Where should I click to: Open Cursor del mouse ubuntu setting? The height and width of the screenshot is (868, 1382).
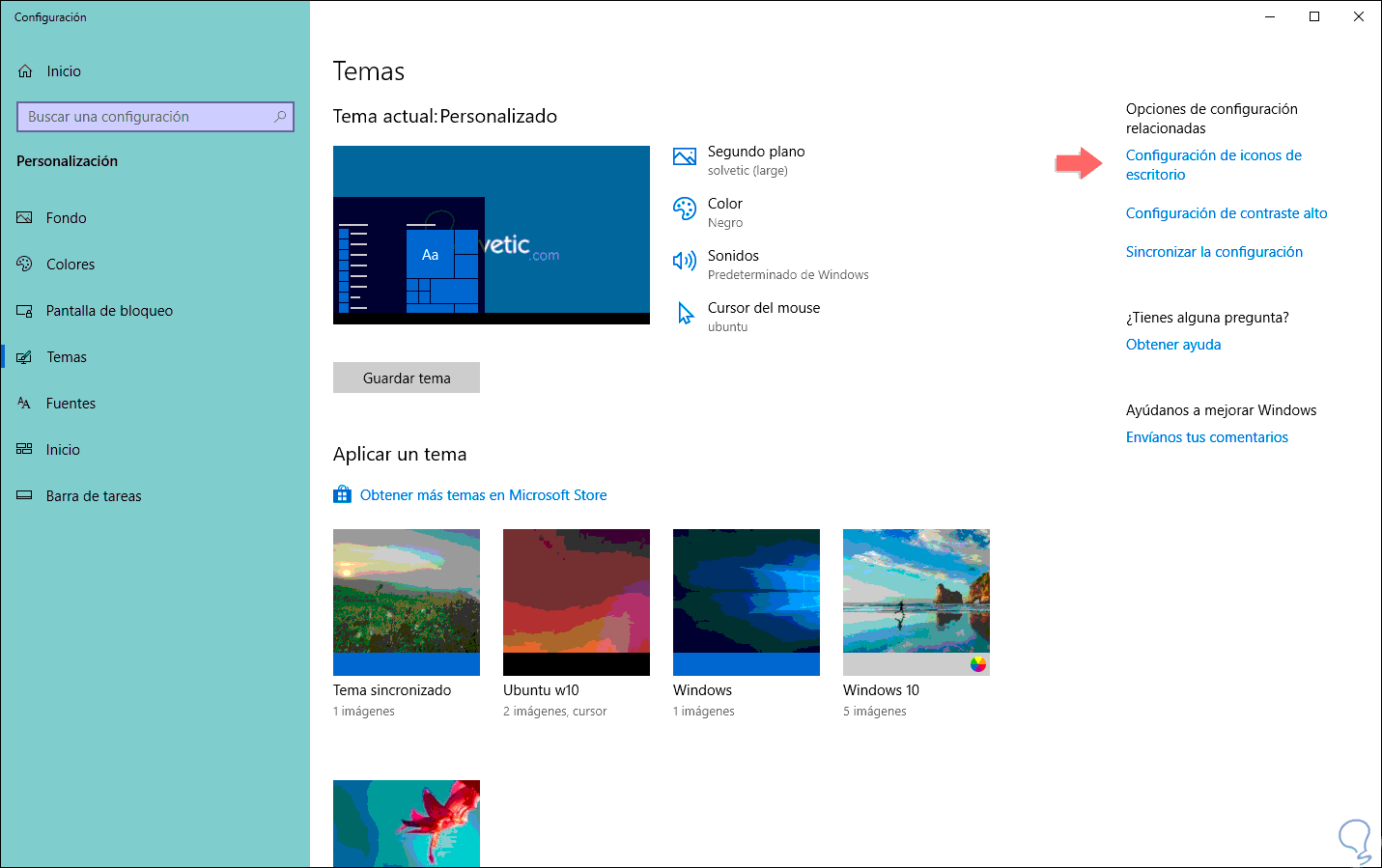tap(747, 317)
